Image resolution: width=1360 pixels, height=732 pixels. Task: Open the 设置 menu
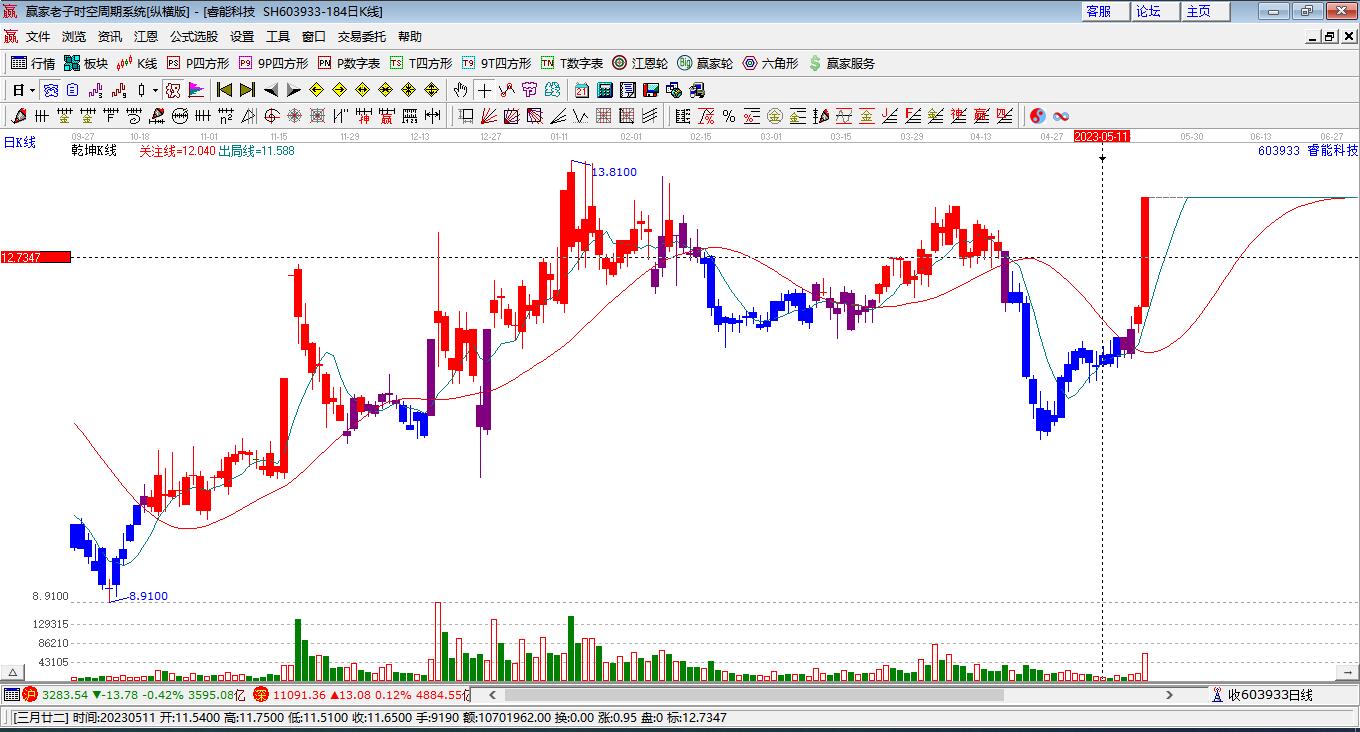click(x=242, y=37)
